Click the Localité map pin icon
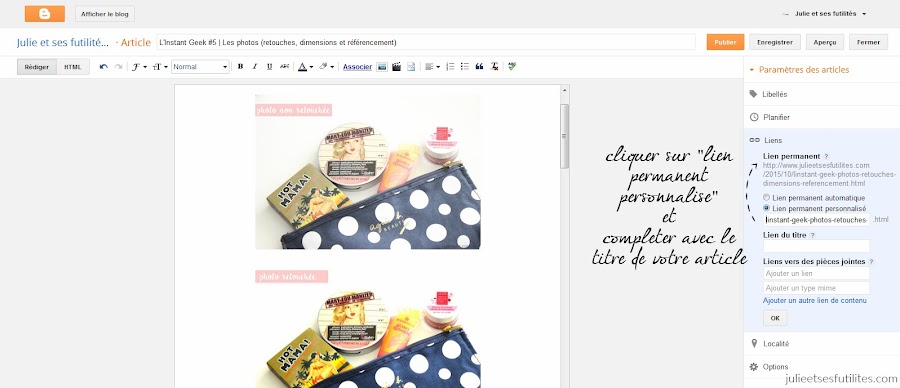Image resolution: width=900 pixels, height=388 pixels. [x=754, y=343]
